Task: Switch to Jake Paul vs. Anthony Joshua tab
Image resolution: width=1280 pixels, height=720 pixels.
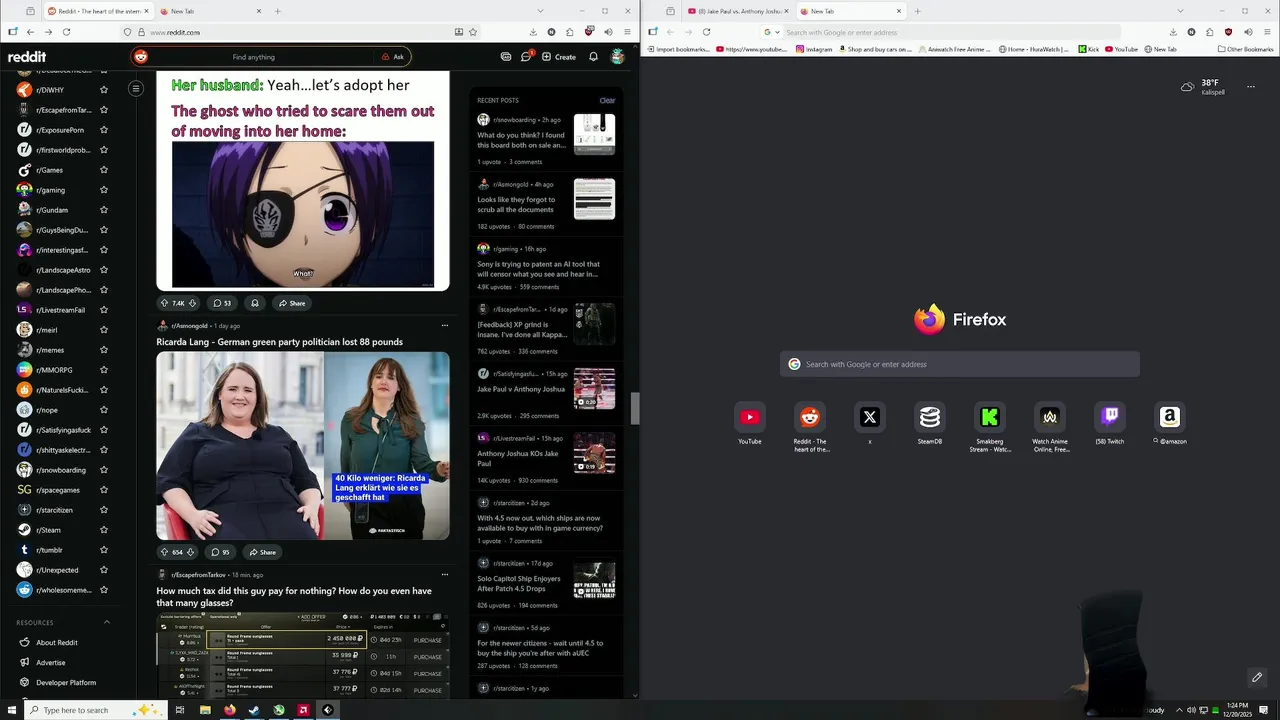Action: click(x=738, y=11)
